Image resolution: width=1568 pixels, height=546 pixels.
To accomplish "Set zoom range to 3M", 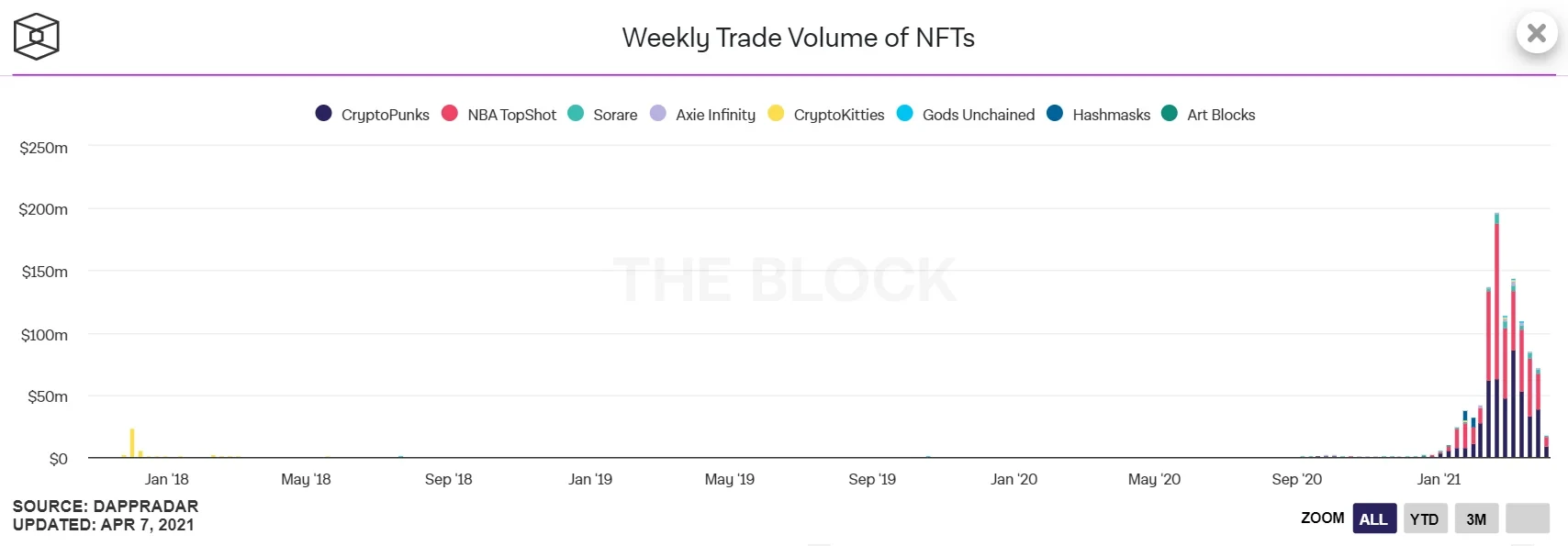I will [x=1476, y=518].
